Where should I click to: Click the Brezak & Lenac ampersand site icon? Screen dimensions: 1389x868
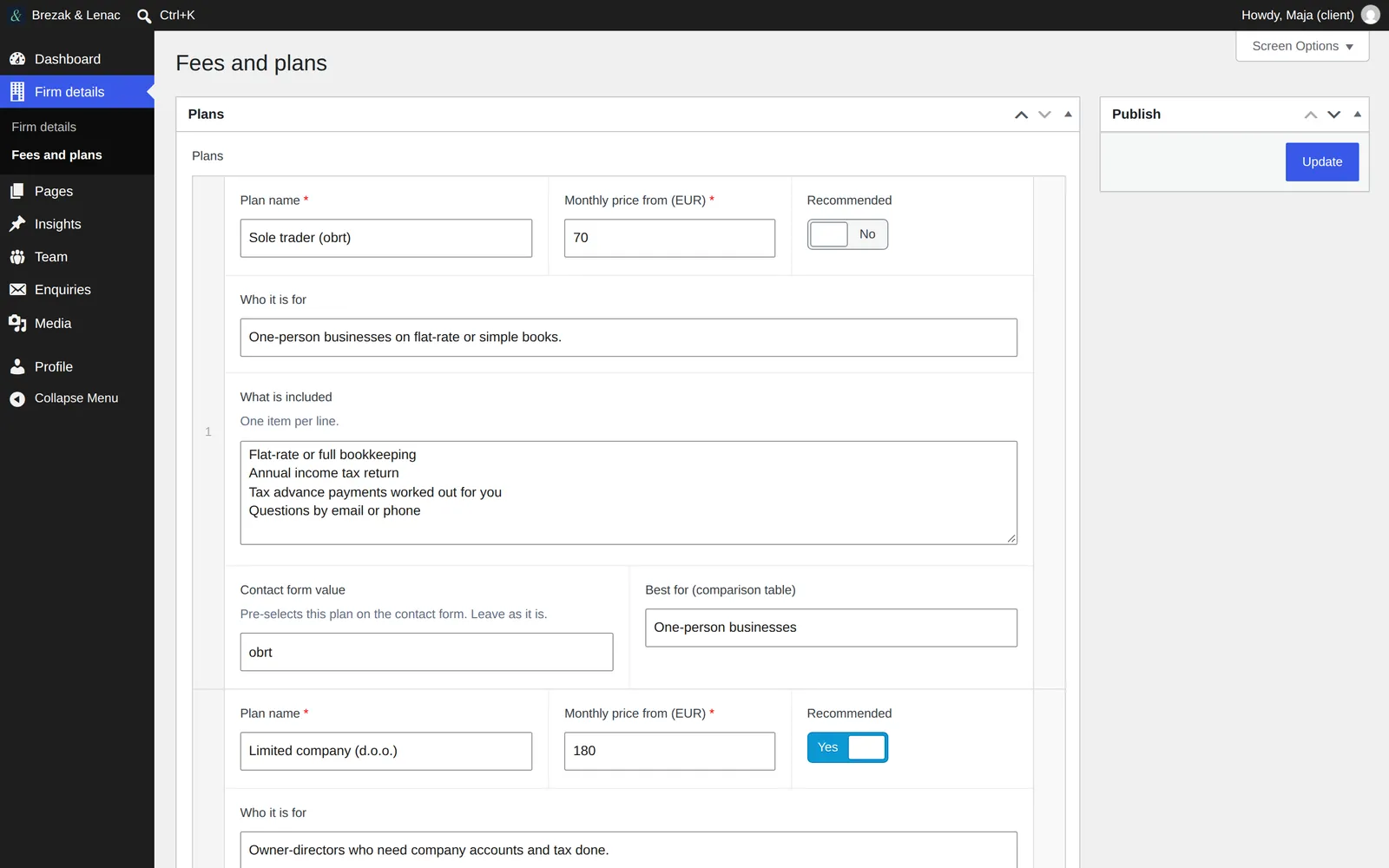point(16,16)
